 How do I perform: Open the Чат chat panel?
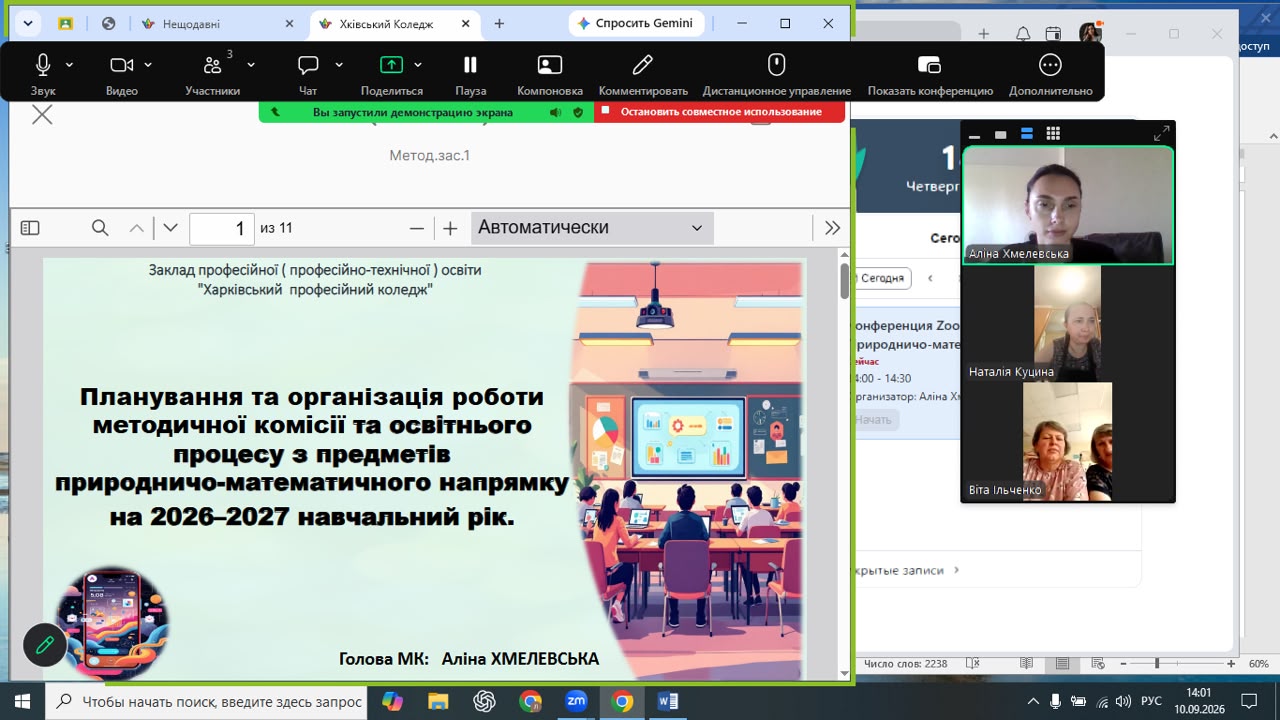pos(308,65)
